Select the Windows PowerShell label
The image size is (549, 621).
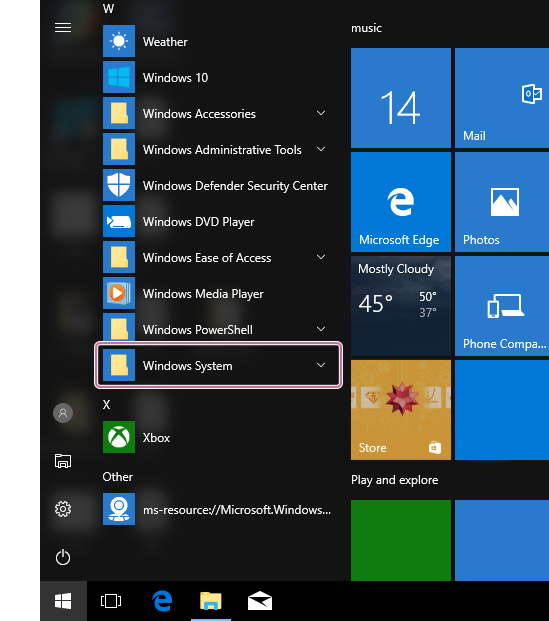point(198,330)
